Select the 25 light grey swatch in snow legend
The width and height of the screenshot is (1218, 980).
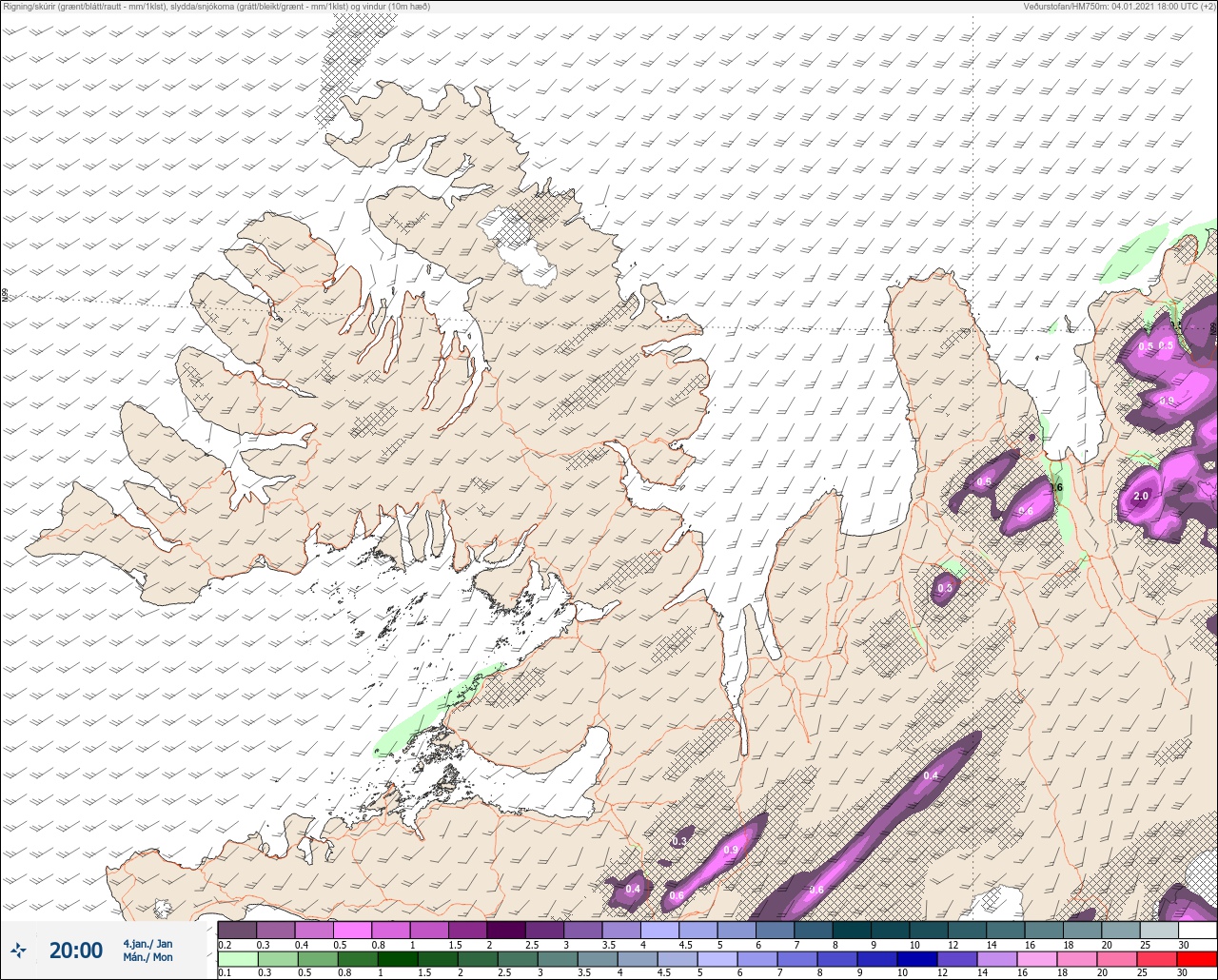(x=1159, y=930)
